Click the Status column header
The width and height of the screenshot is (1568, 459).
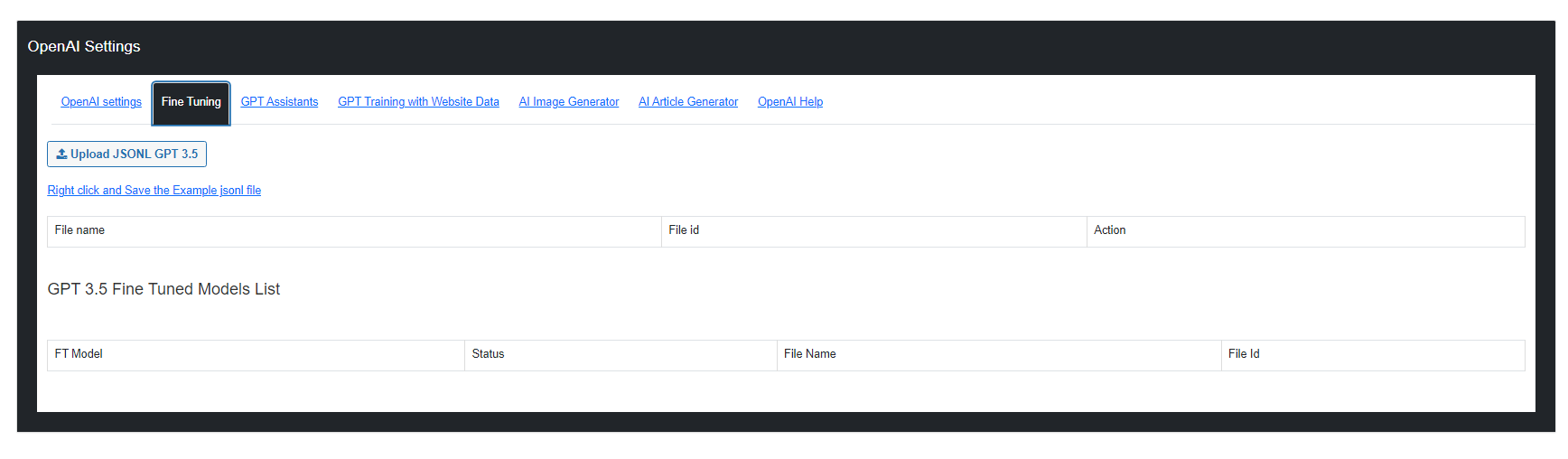point(621,355)
